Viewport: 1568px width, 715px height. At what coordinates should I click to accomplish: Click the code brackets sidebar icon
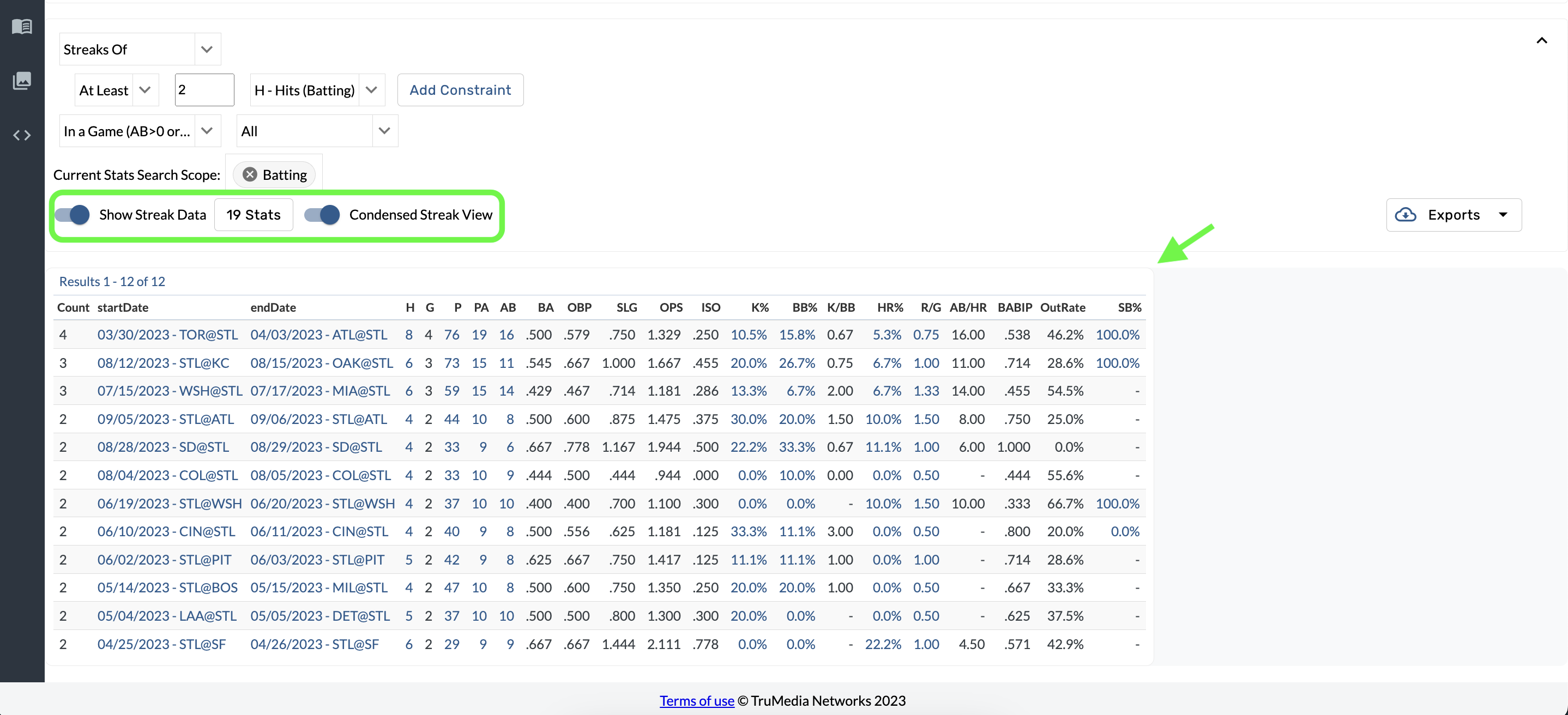(x=22, y=135)
